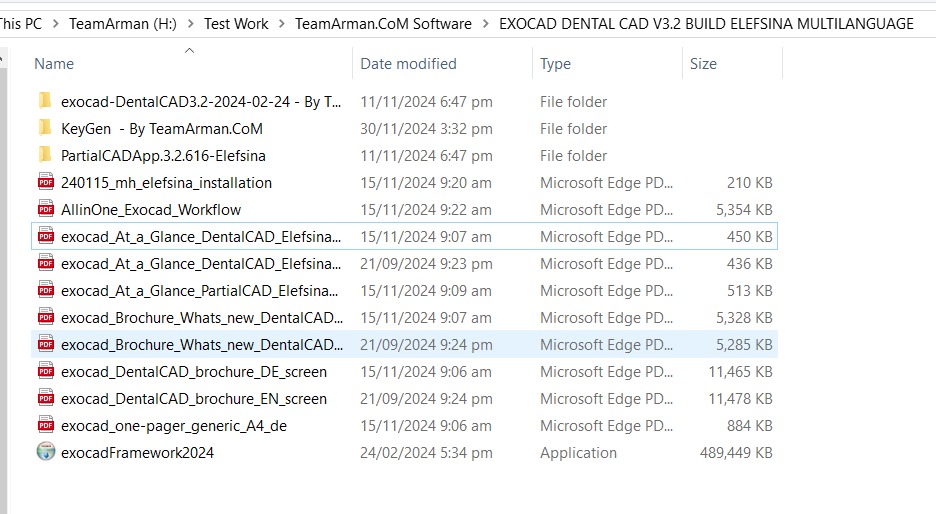This screenshot has width=936, height=514.
Task: Expand chevron after Test Work breadcrumb
Action: (x=282, y=24)
